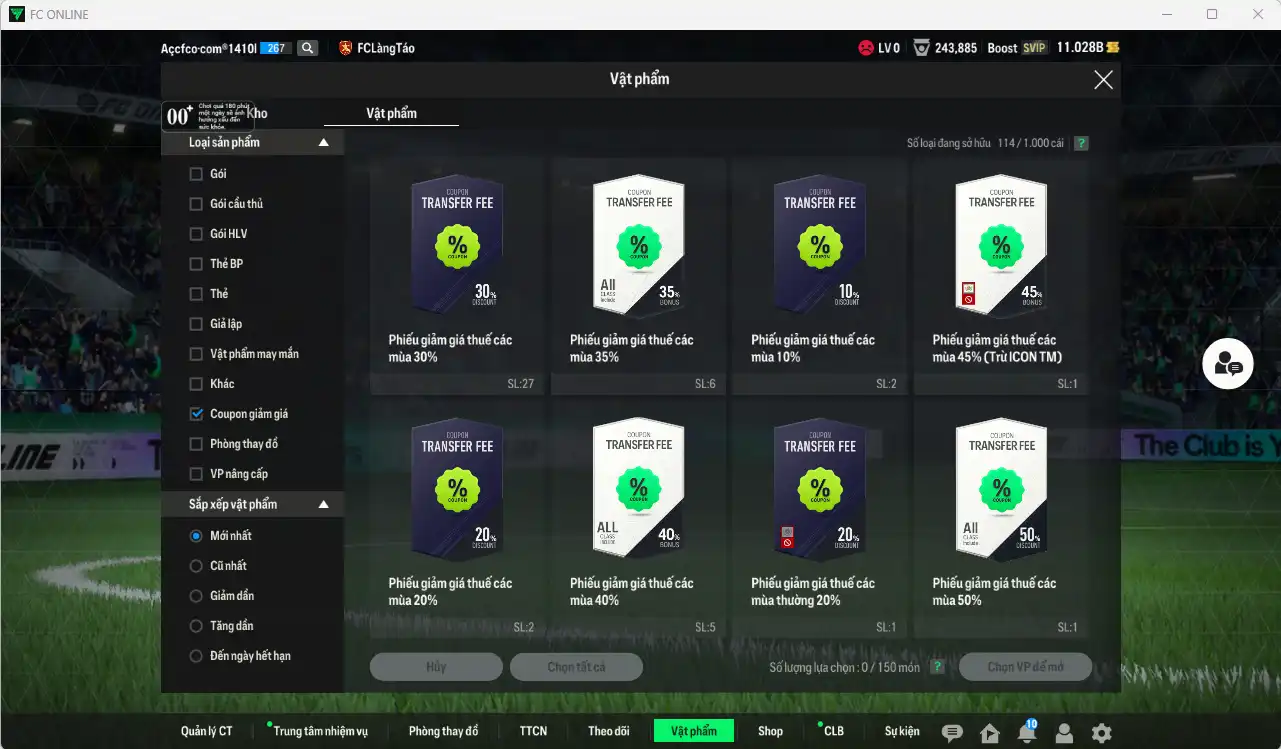The height and width of the screenshot is (749, 1281).
Task: Open Trung tâm nhiệm vụ menu item
Action: (320, 731)
